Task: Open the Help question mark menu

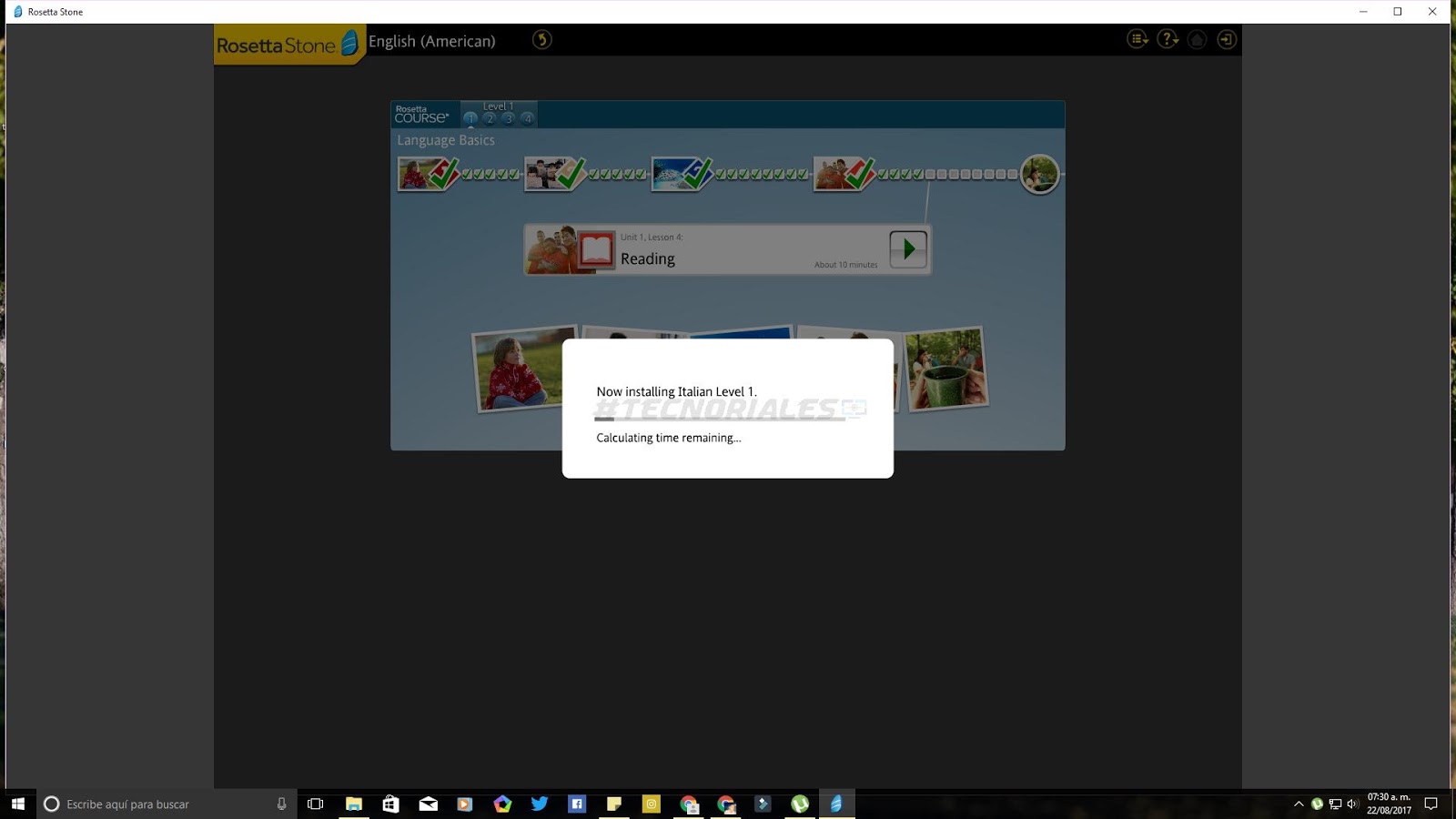Action: (1168, 39)
